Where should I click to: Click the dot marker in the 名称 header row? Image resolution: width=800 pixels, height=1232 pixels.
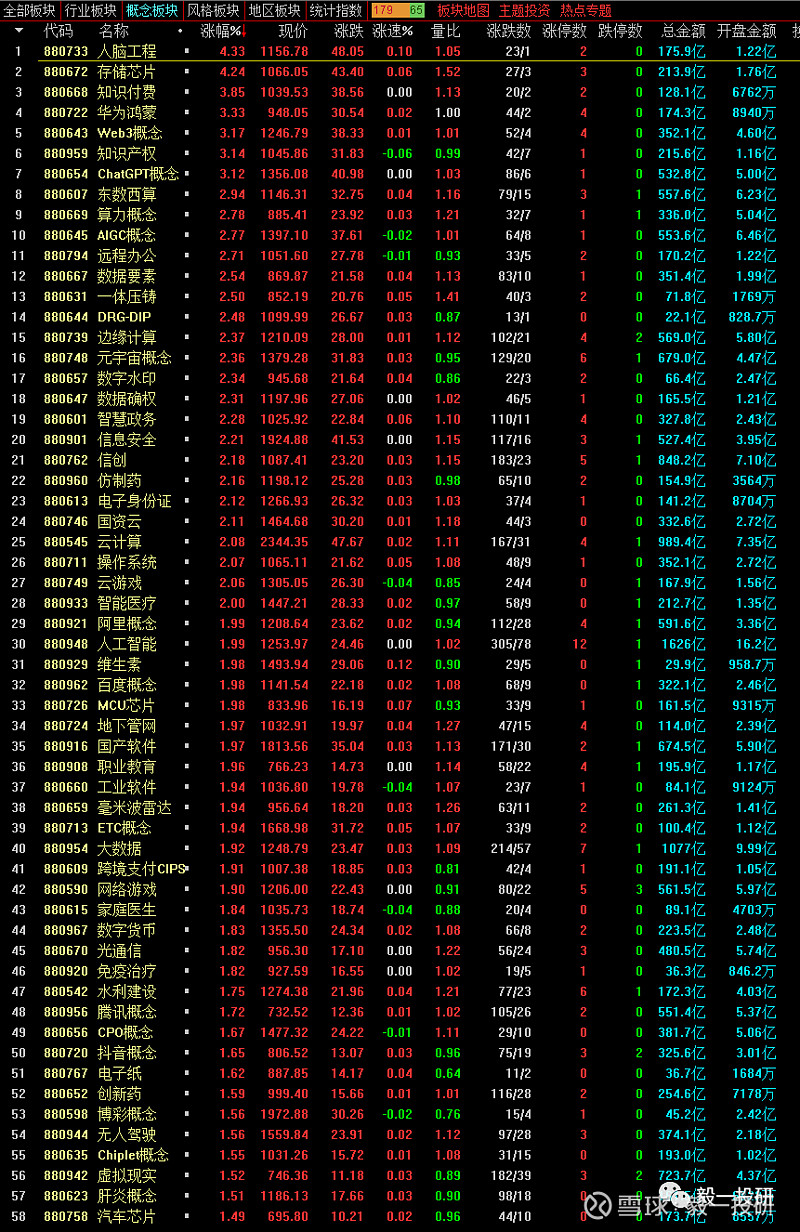pyautogui.click(x=180, y=31)
